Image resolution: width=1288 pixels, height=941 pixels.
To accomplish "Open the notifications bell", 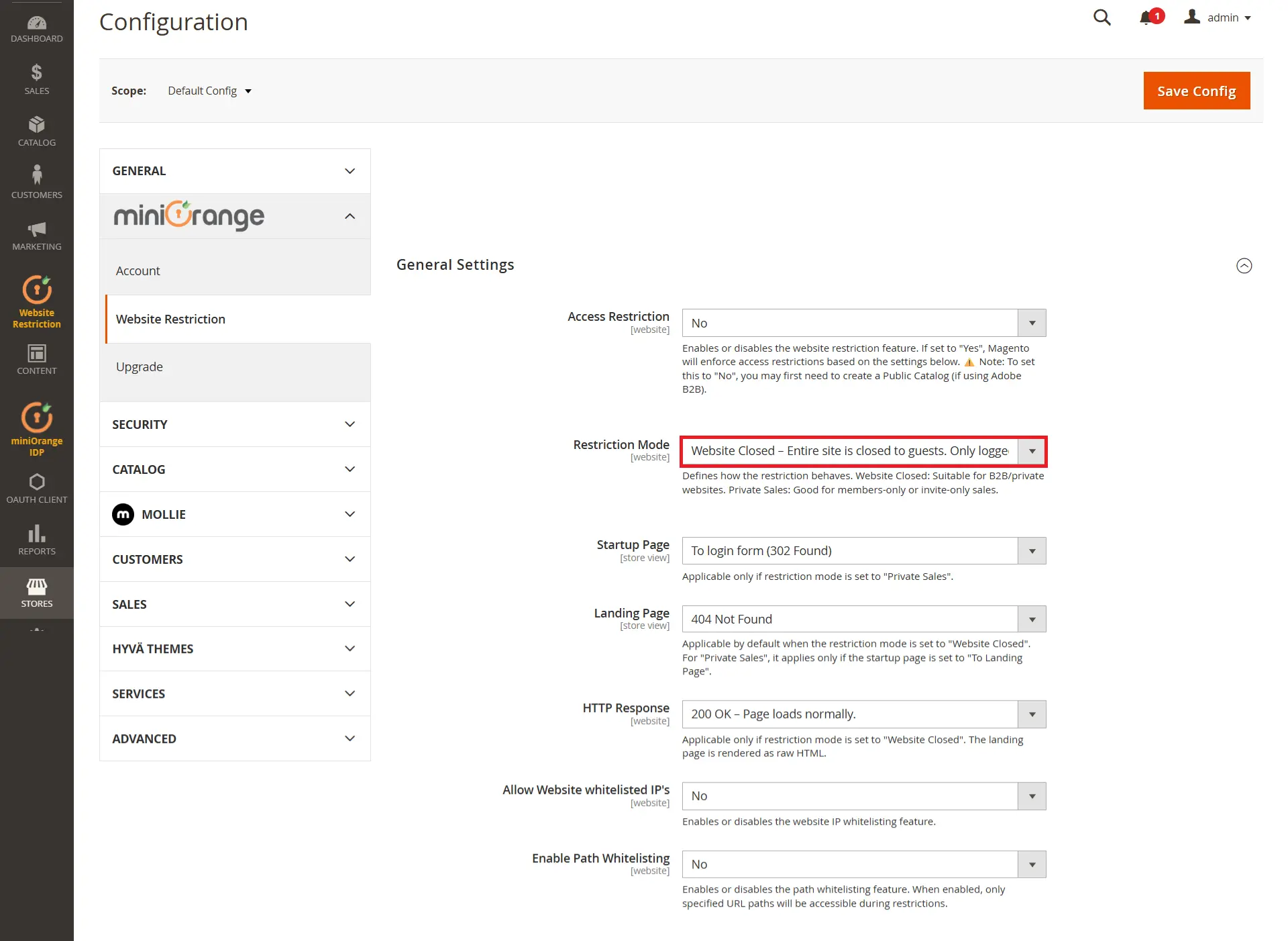I will (x=1146, y=17).
